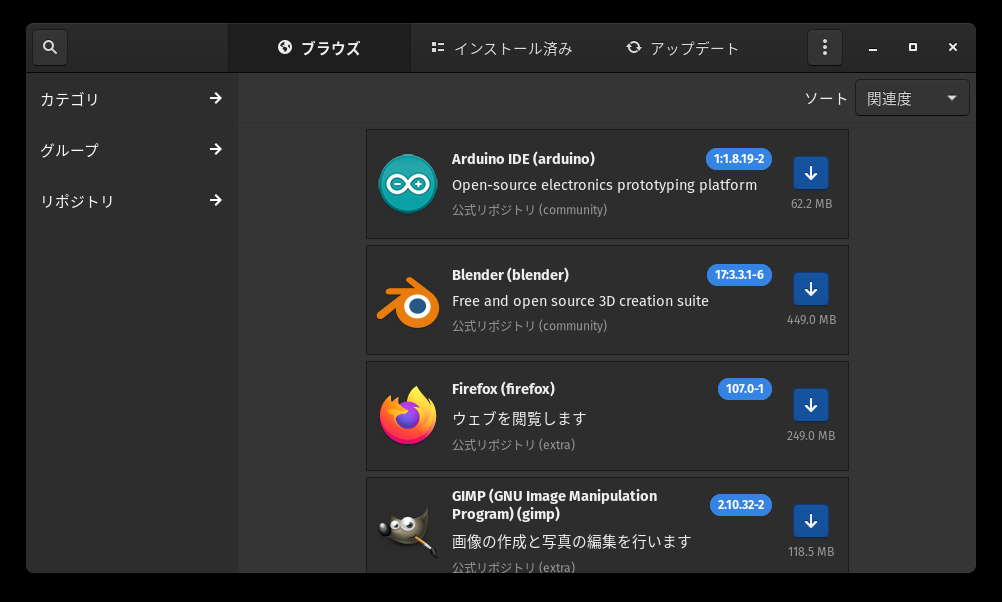Install Firefox with its download arrow
Image resolution: width=1002 pixels, height=602 pixels.
(x=811, y=405)
